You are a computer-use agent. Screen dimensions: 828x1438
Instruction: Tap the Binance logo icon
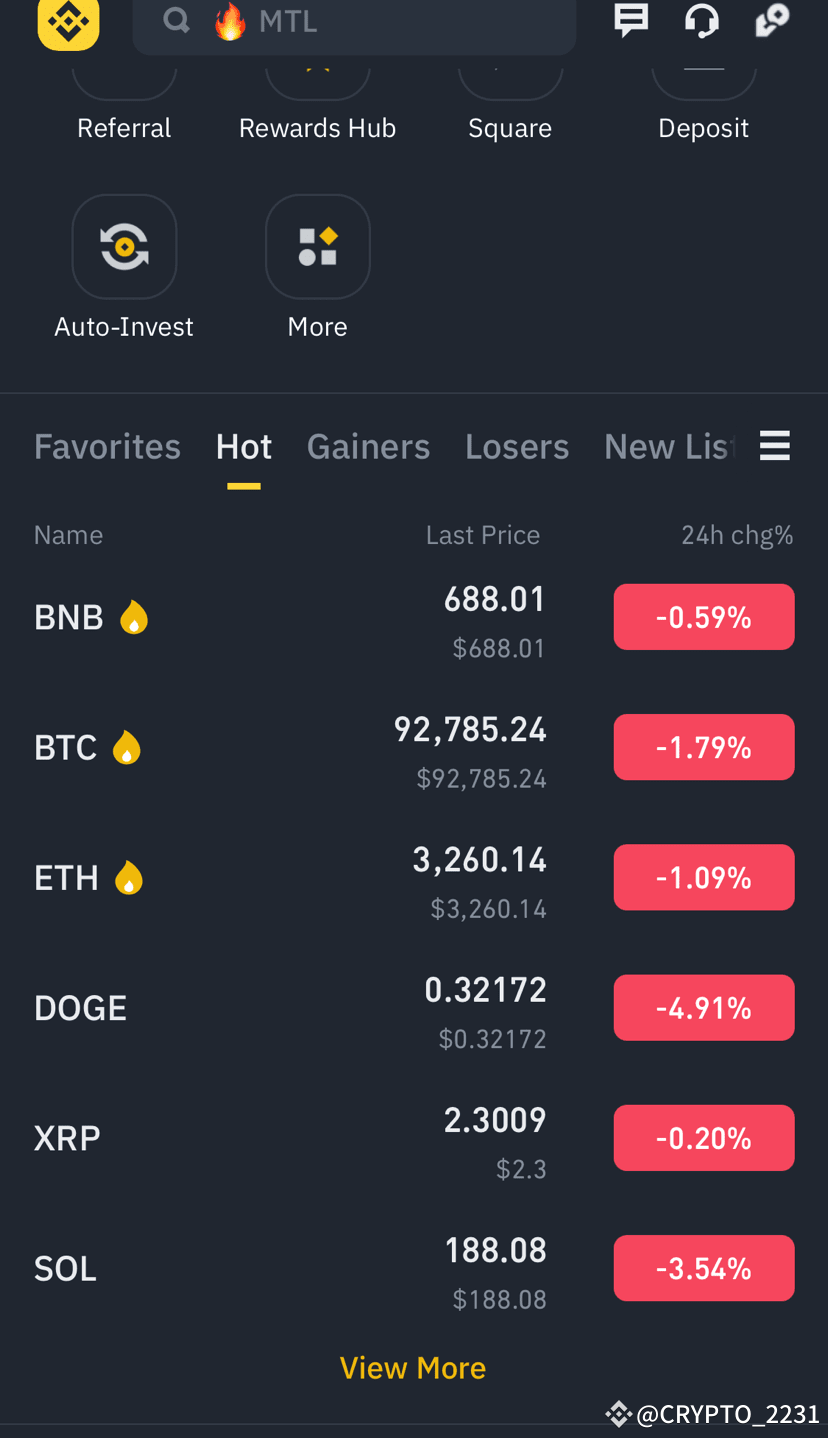click(68, 20)
